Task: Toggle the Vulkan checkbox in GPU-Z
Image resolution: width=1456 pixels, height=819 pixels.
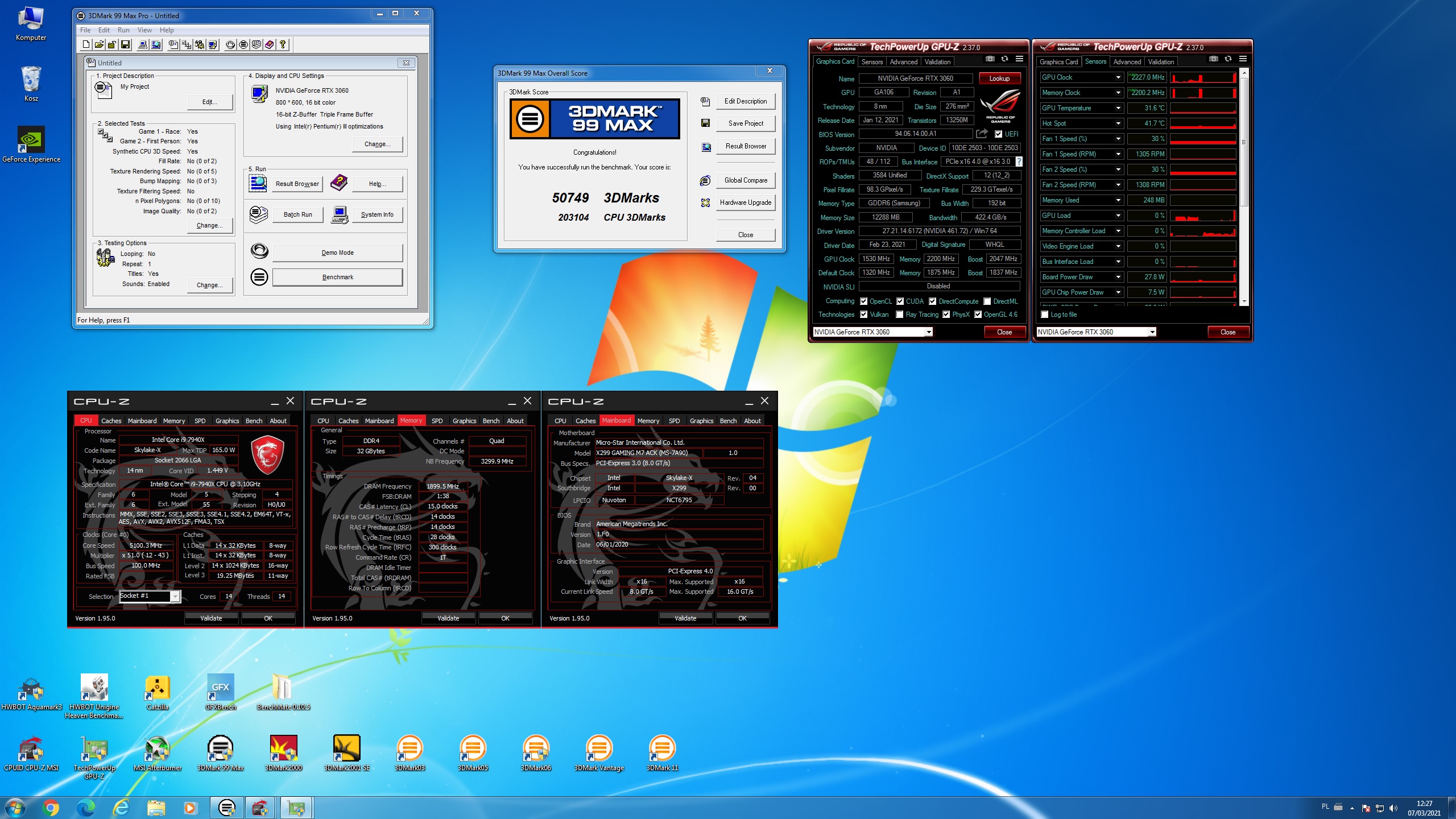Action: click(864, 315)
